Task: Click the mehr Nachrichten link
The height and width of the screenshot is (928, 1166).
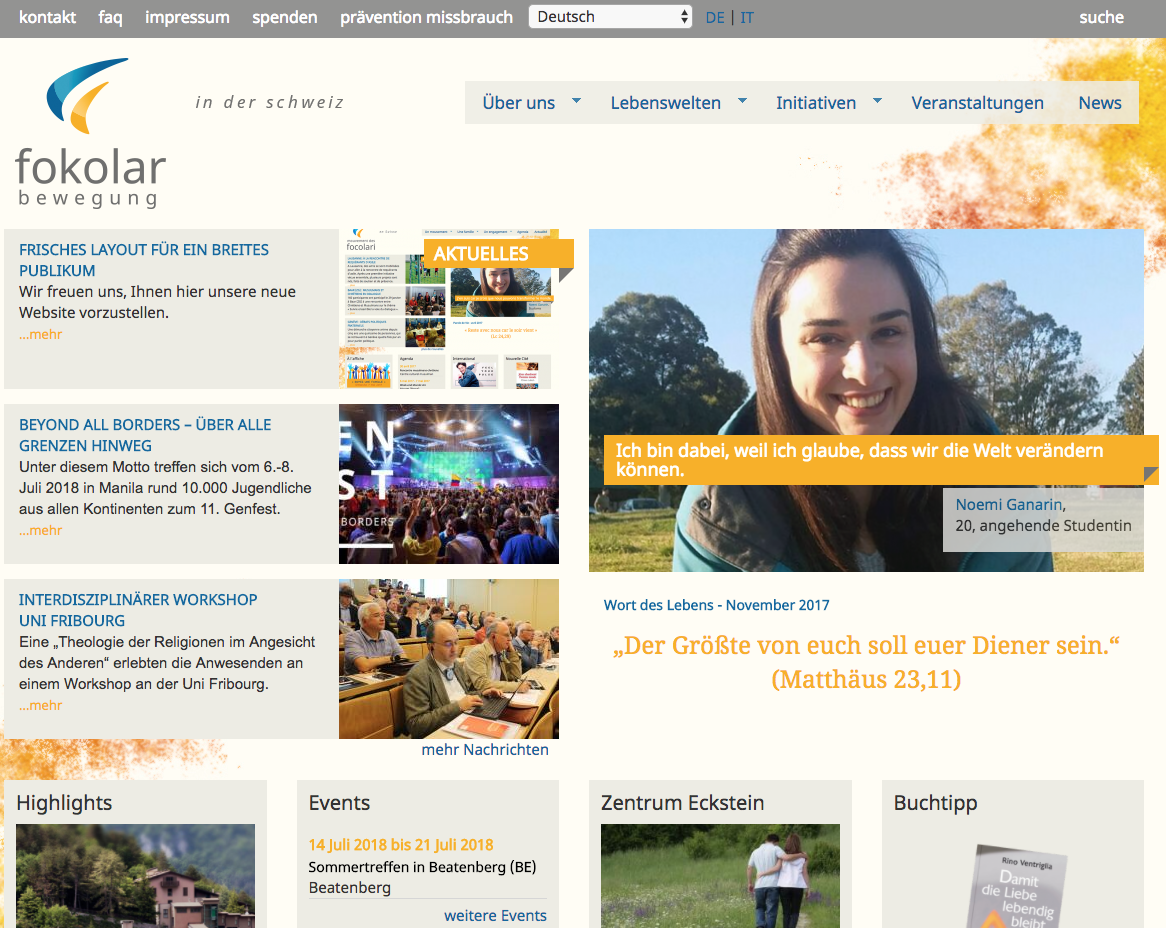Action: tap(485, 750)
